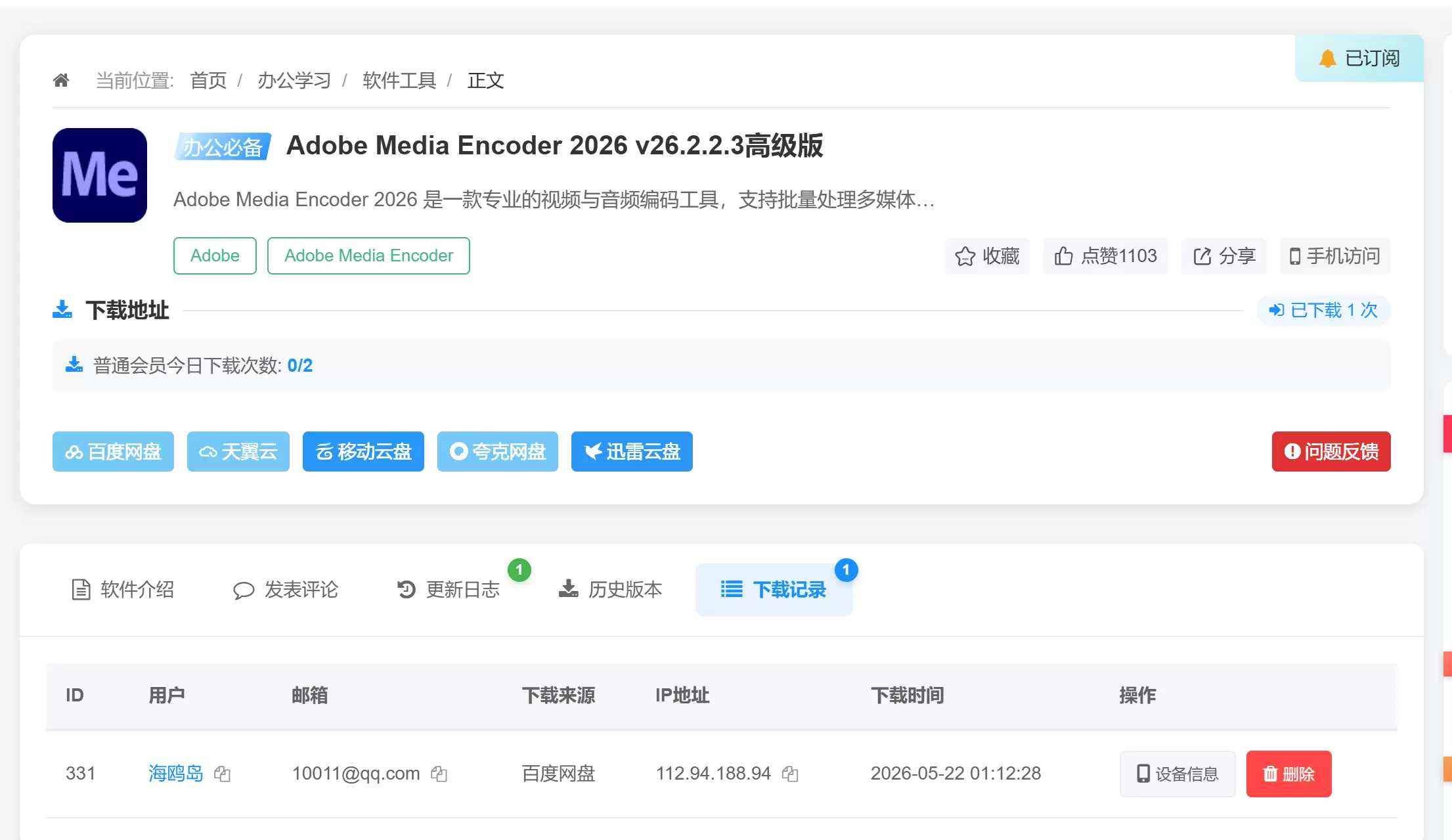Click the 手机访问 mobile access button
Screen dimensions: 1452x840
tap(1335, 256)
